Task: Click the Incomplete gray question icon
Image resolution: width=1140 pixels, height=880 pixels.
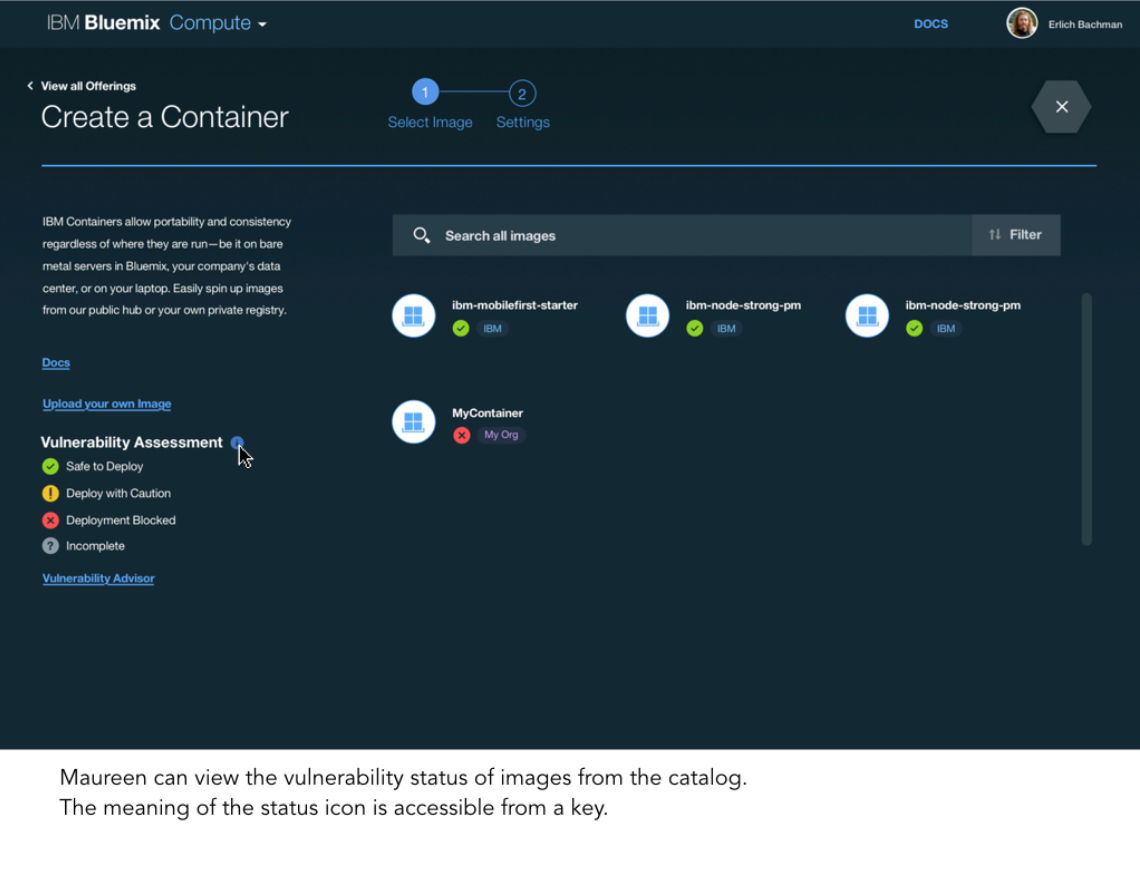Action: pyautogui.click(x=50, y=545)
